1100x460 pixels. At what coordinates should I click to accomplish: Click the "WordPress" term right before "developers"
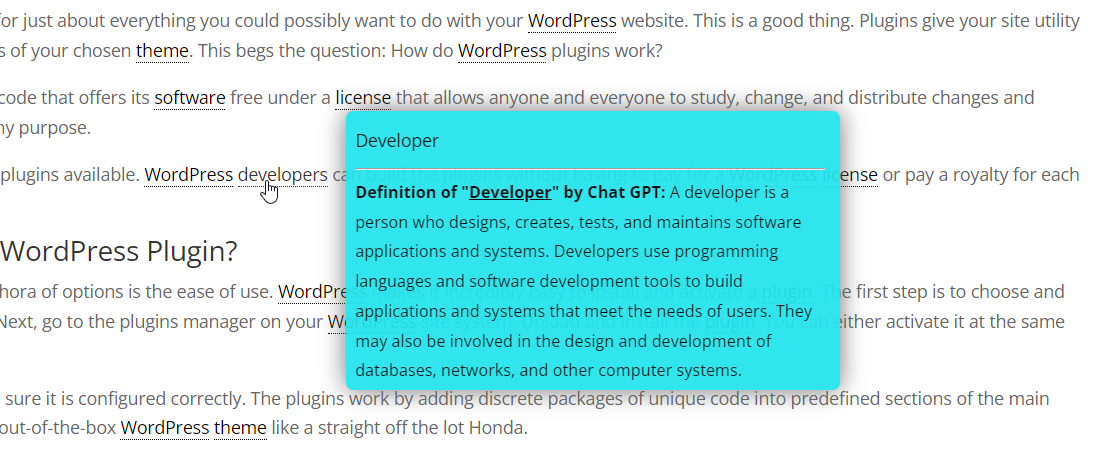[189, 175]
